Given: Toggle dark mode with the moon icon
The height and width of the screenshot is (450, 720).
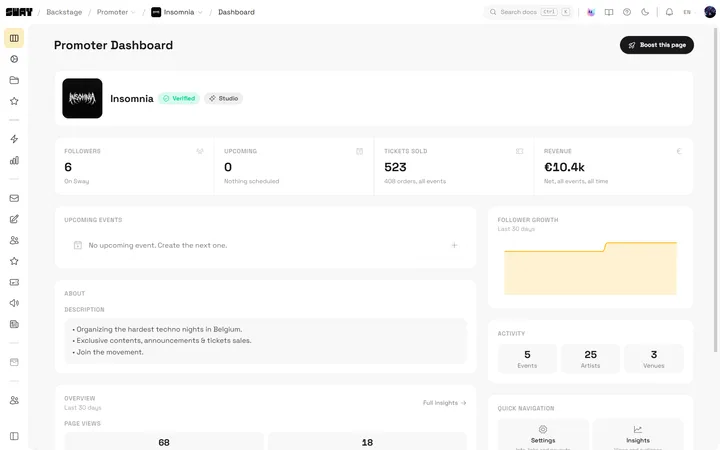Looking at the screenshot, I should 645,12.
